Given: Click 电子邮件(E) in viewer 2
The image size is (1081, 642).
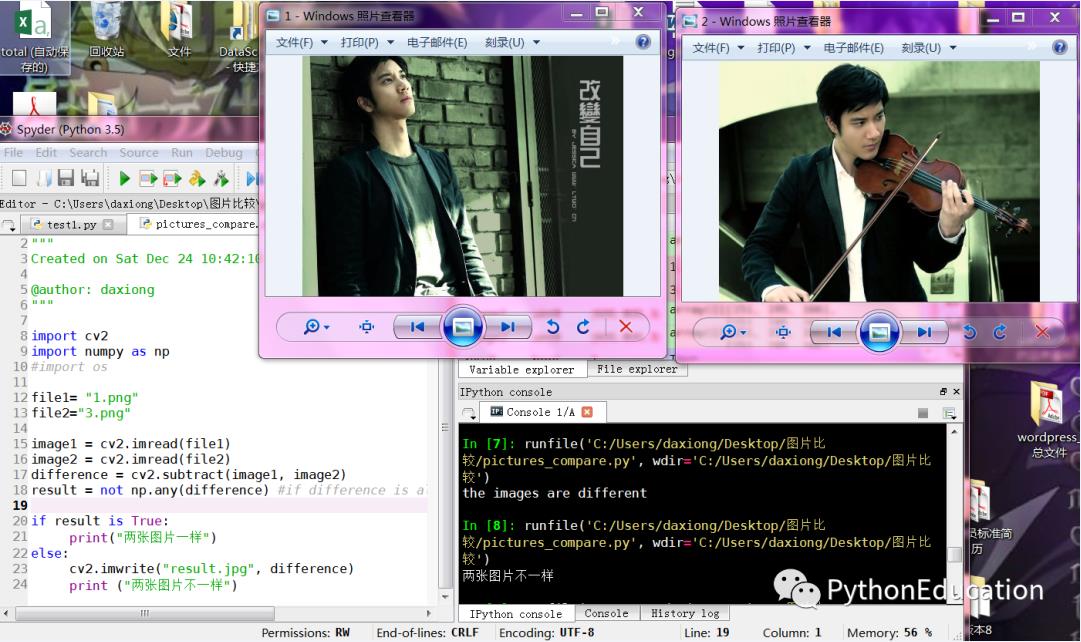Looking at the screenshot, I should coord(853,48).
